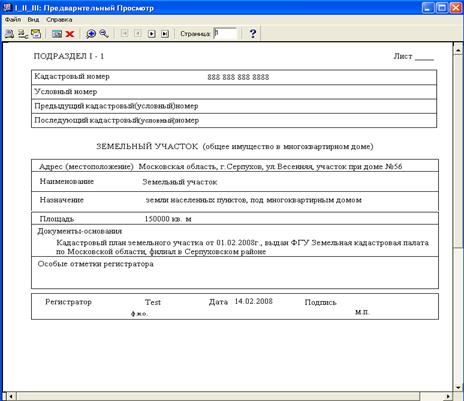Minimize the preview window
Screen dimensions: 464x401
(428, 8)
